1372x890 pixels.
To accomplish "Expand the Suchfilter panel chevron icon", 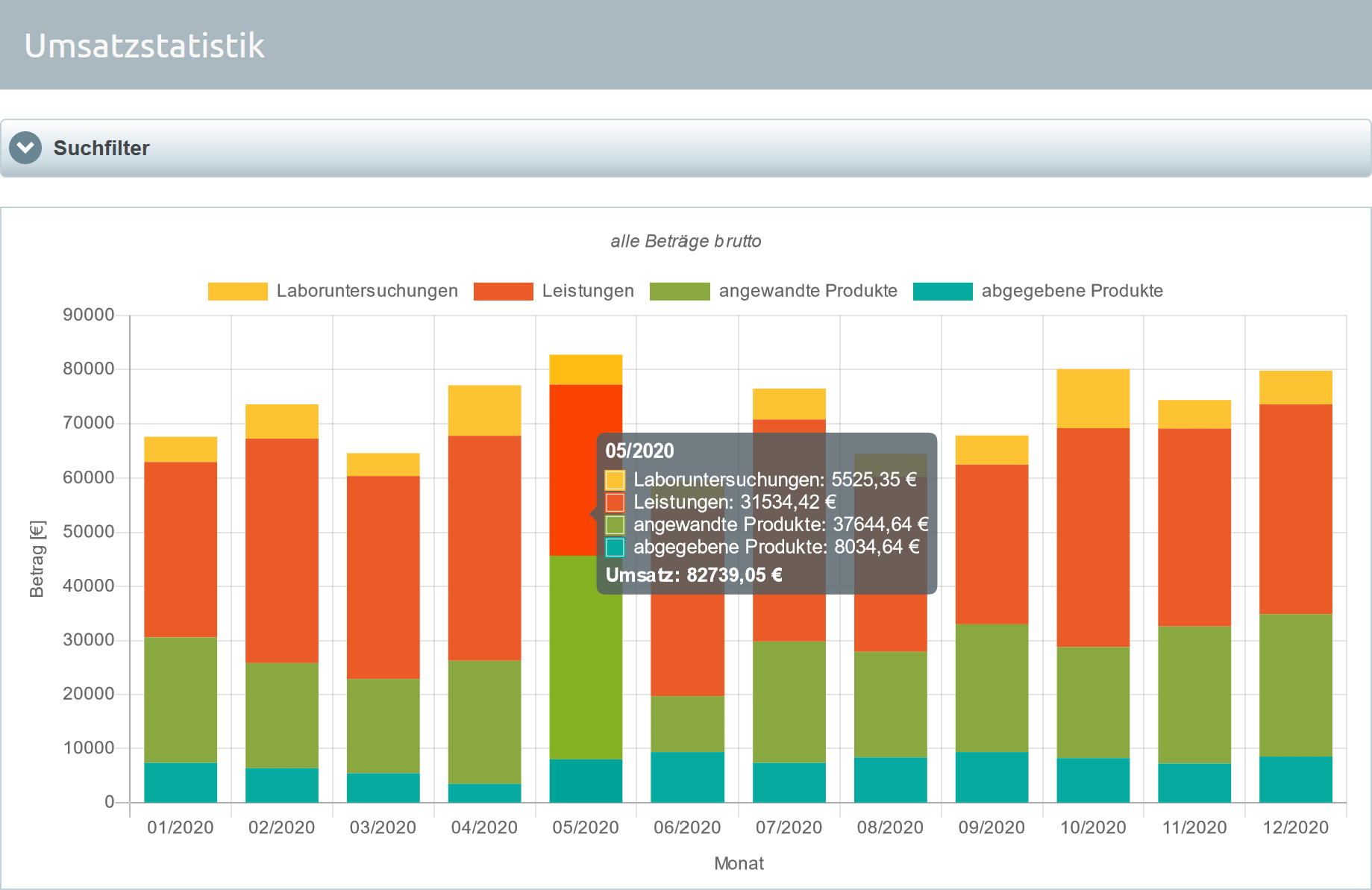I will [25, 148].
